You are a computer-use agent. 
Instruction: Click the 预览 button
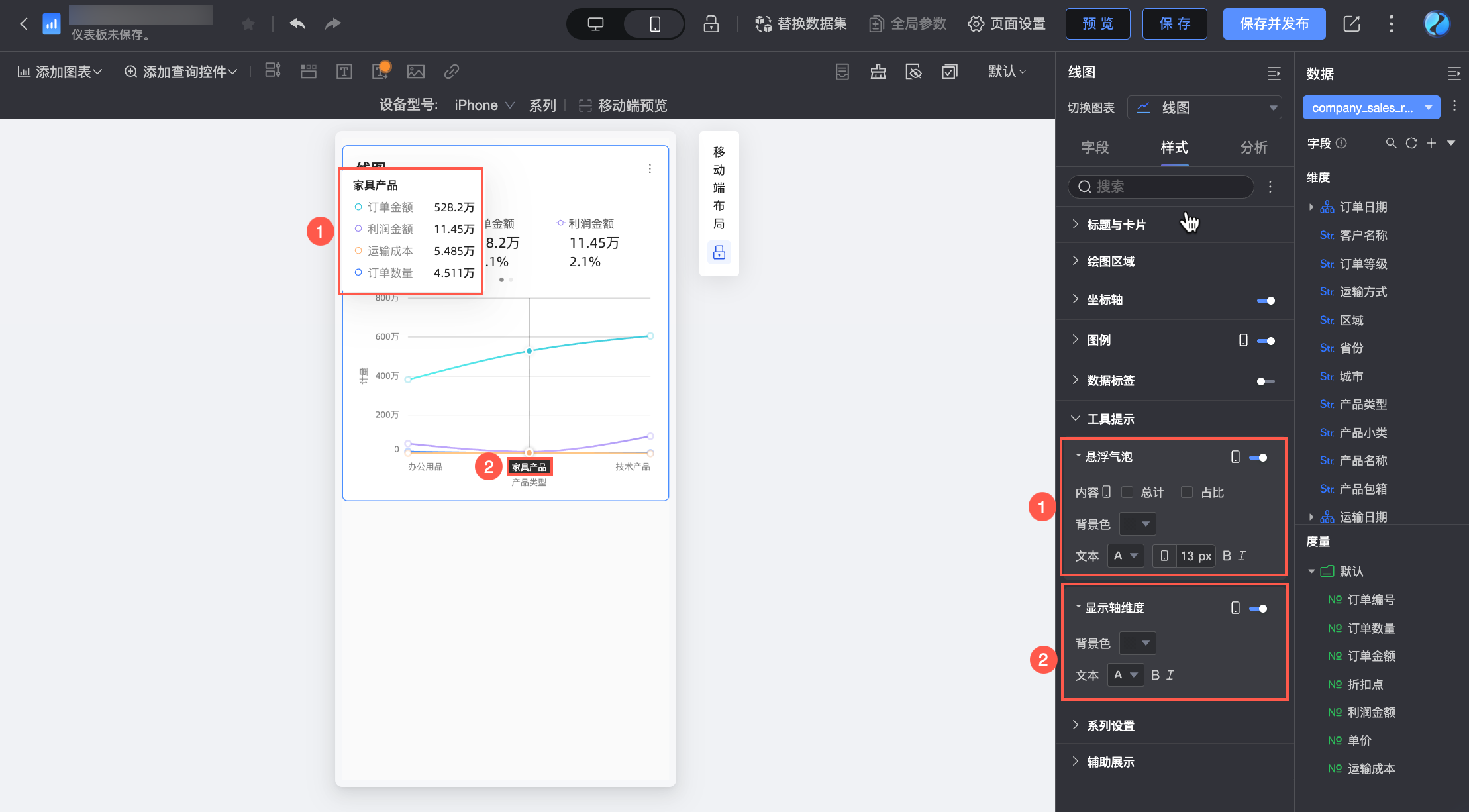coord(1097,24)
